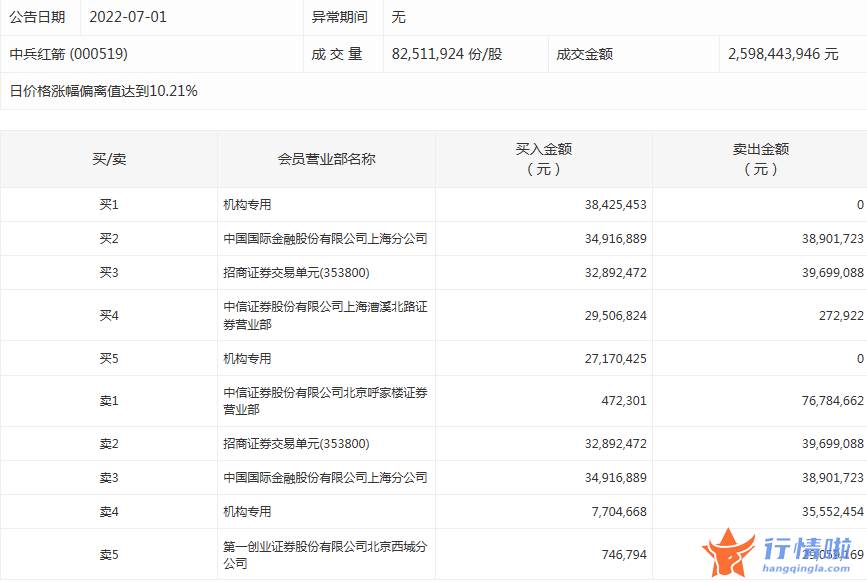
Task: Click 日价格涨幅偏离值达到10.21% text
Action: 103,91
